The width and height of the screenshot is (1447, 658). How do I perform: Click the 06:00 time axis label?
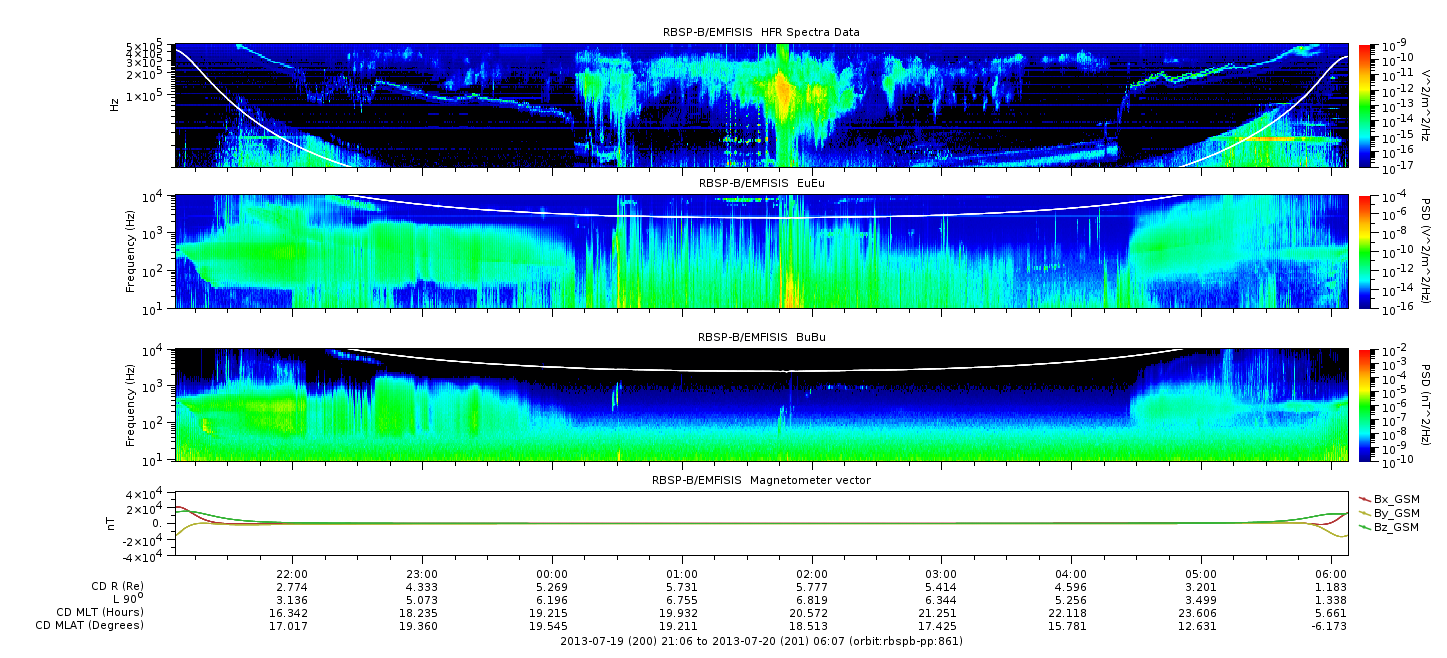click(1331, 574)
